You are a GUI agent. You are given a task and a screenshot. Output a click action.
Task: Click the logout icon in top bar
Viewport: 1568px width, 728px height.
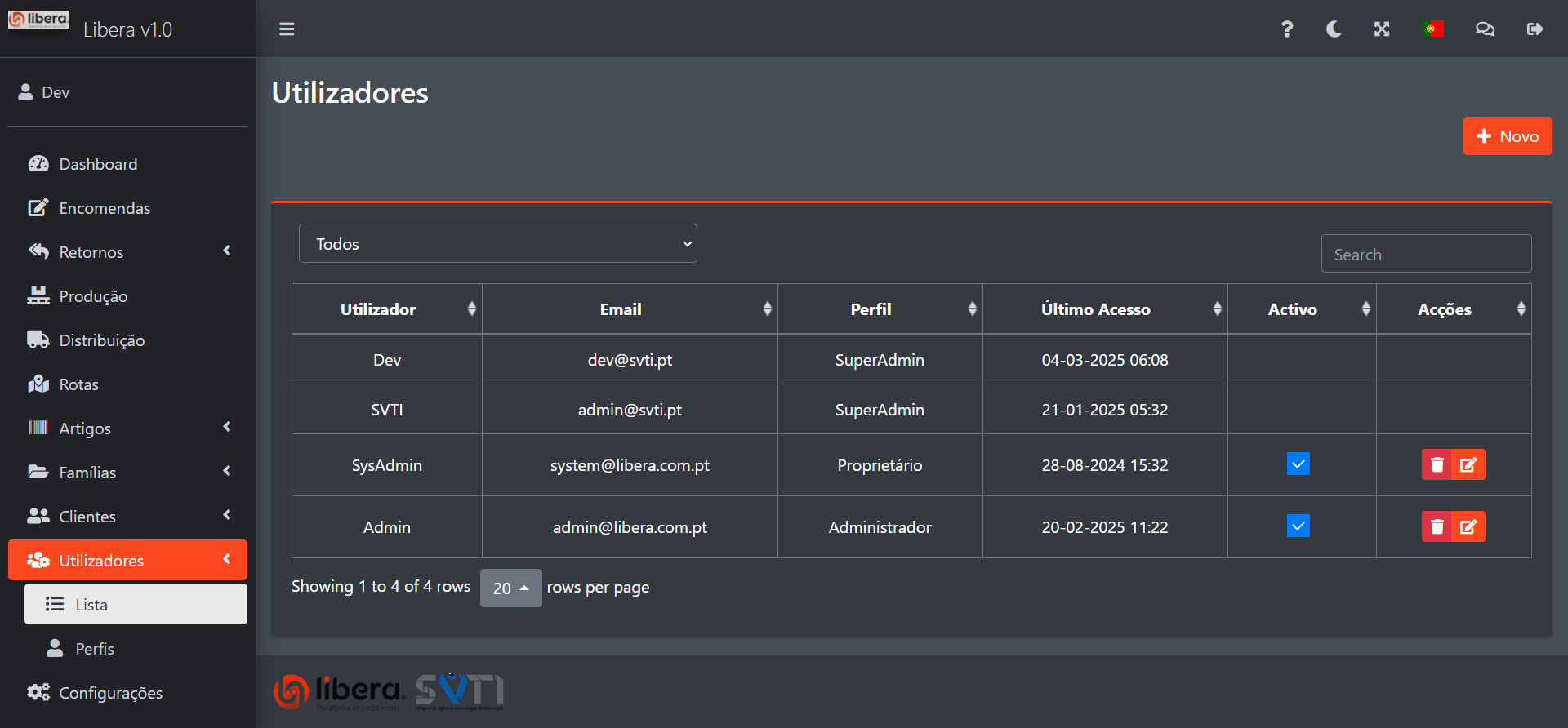[x=1535, y=29]
